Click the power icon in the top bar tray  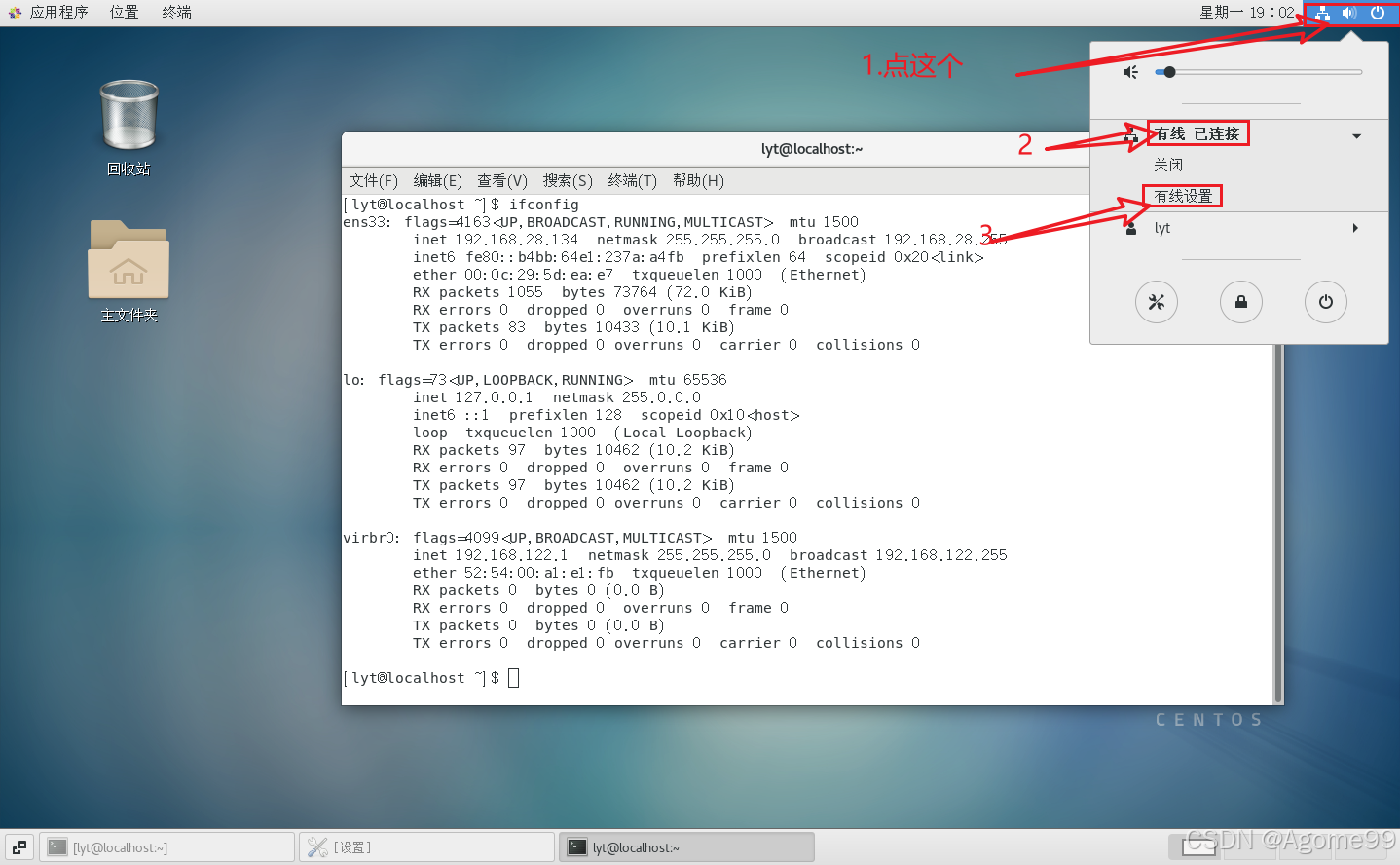click(1378, 13)
